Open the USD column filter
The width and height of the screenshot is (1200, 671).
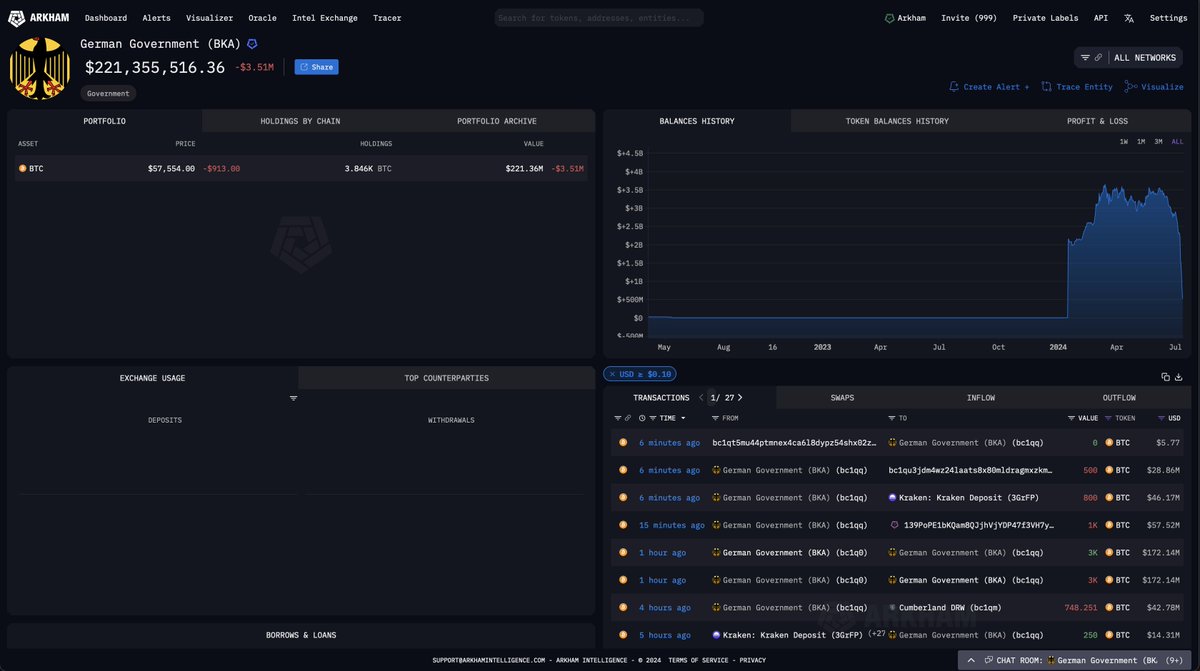point(1161,418)
